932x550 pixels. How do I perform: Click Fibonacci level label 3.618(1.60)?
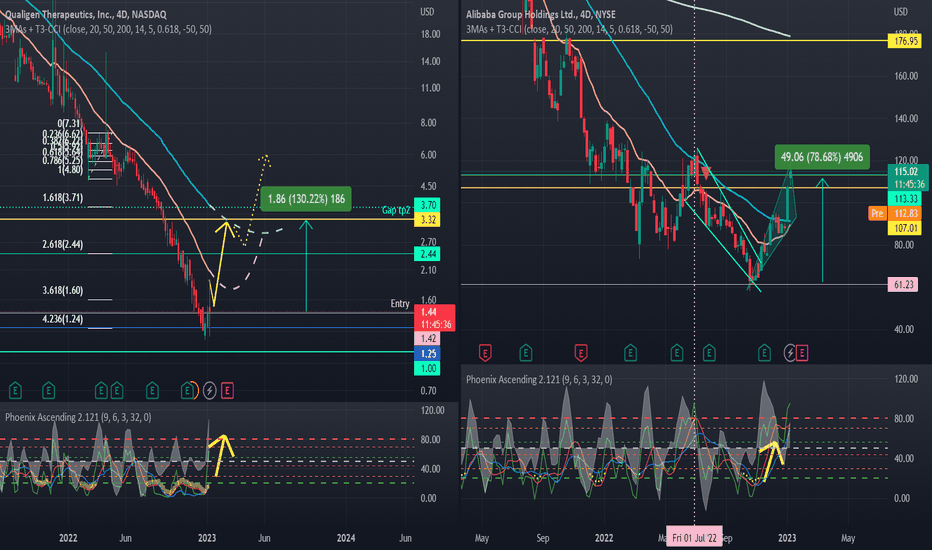click(x=63, y=290)
